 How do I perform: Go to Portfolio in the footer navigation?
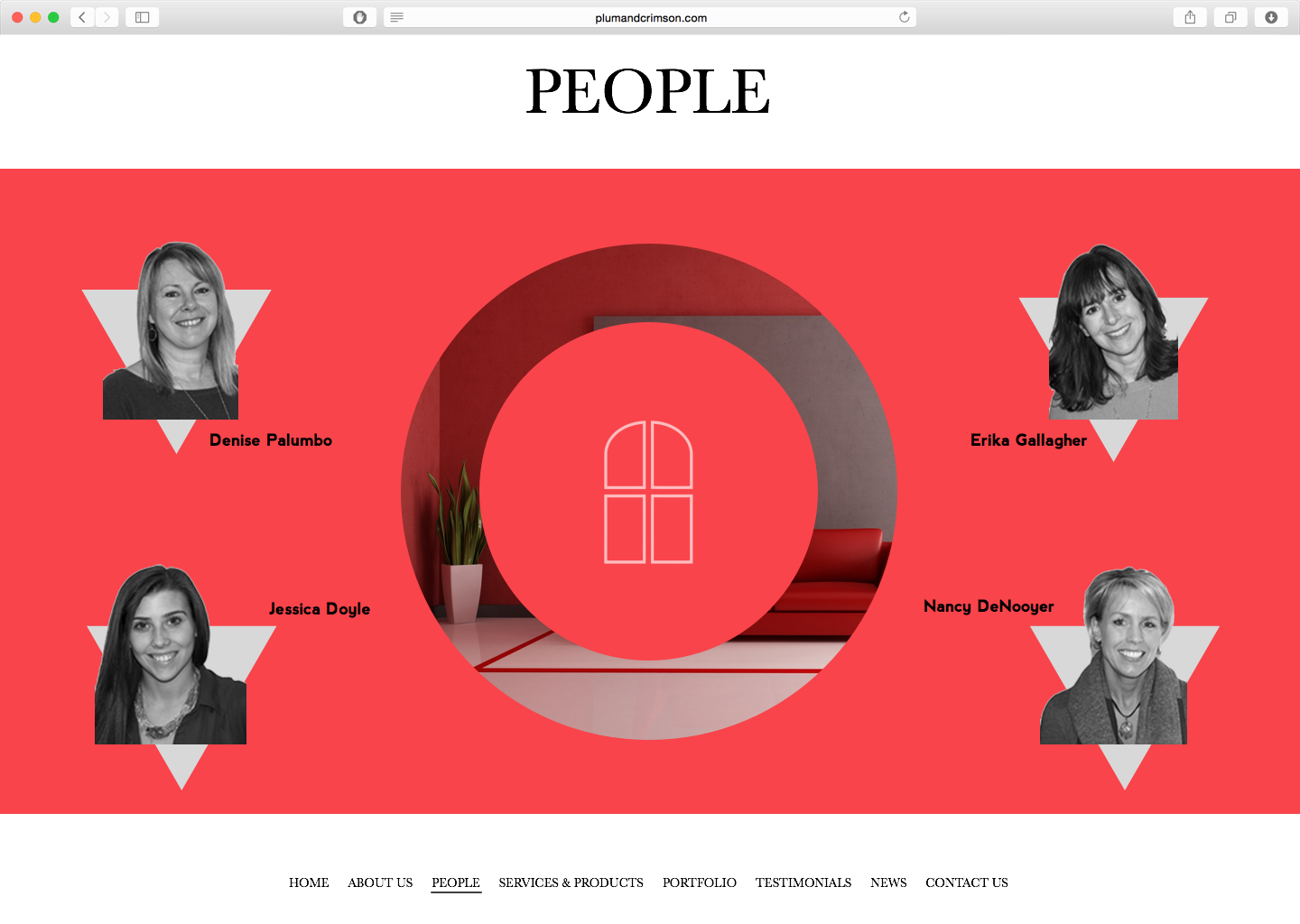click(700, 898)
